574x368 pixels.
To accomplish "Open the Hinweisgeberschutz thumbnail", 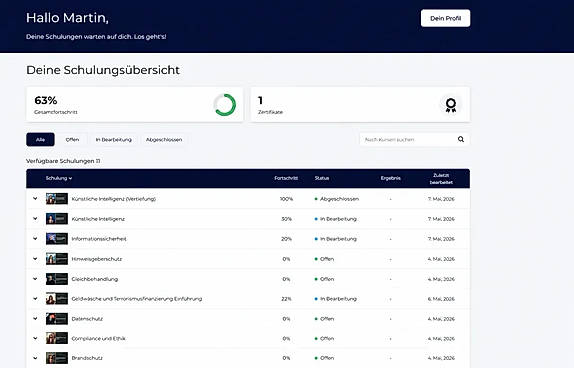I will 57,259.
